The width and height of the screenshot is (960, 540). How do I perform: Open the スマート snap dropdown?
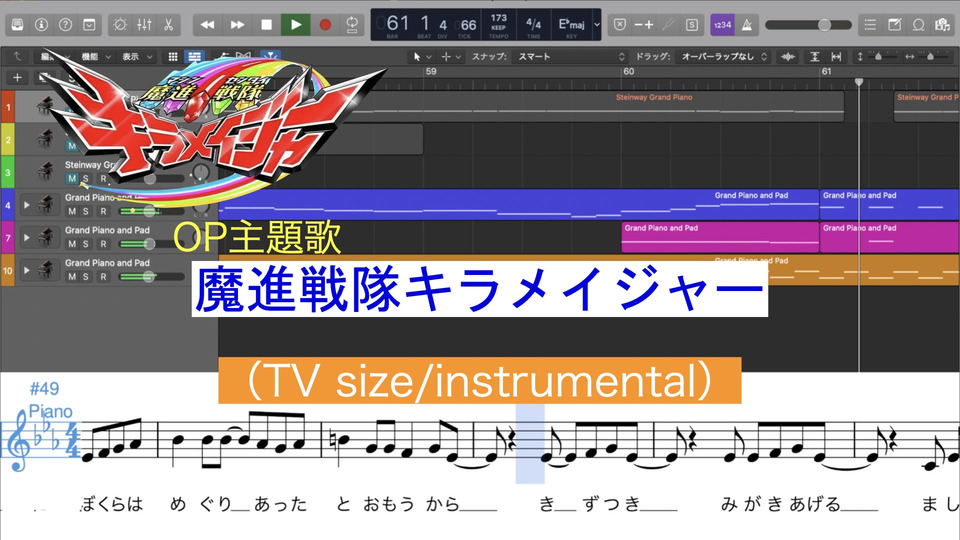571,56
